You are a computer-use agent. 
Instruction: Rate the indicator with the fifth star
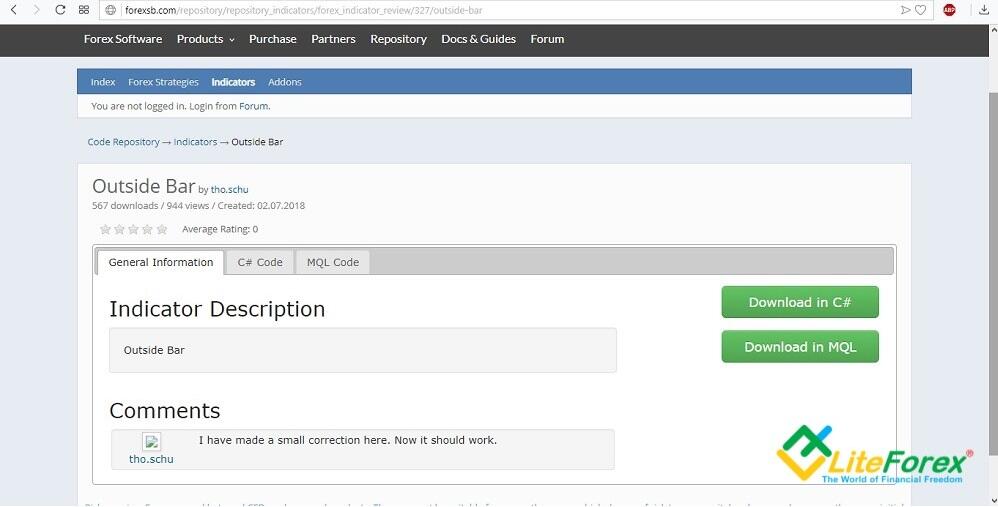point(162,229)
